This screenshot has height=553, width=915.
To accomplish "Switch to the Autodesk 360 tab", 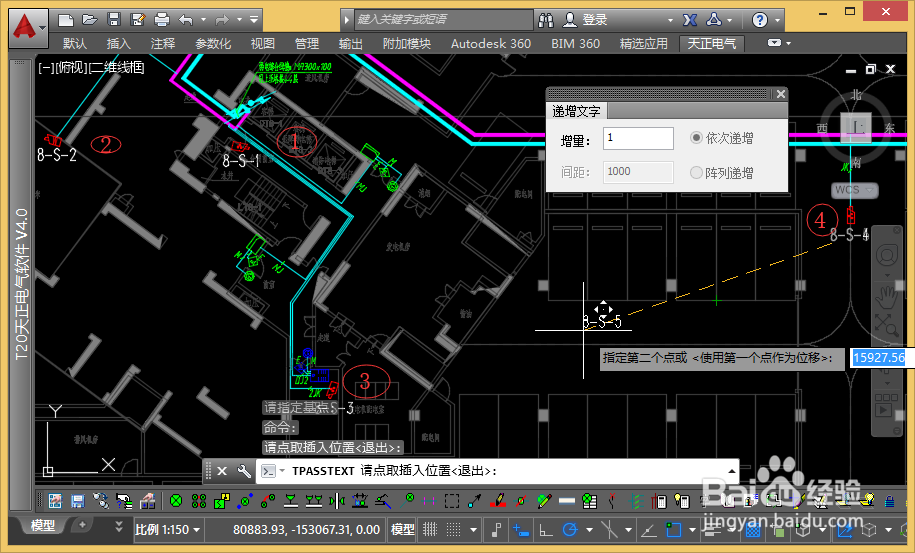I will coord(491,44).
